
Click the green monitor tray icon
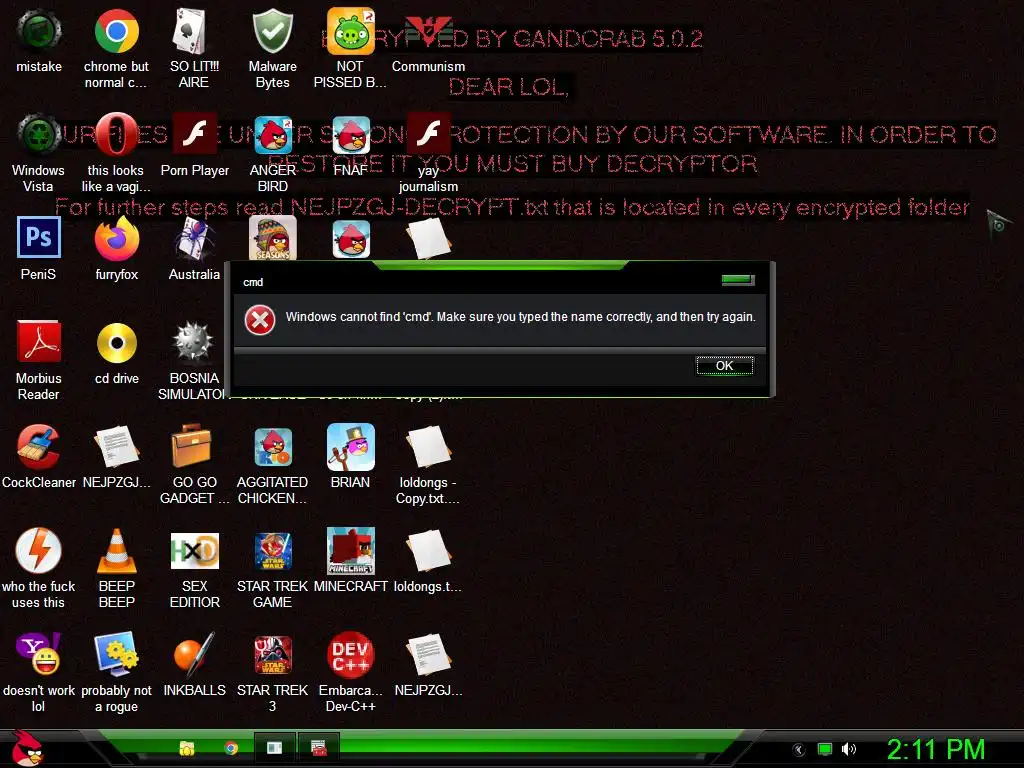coord(825,749)
